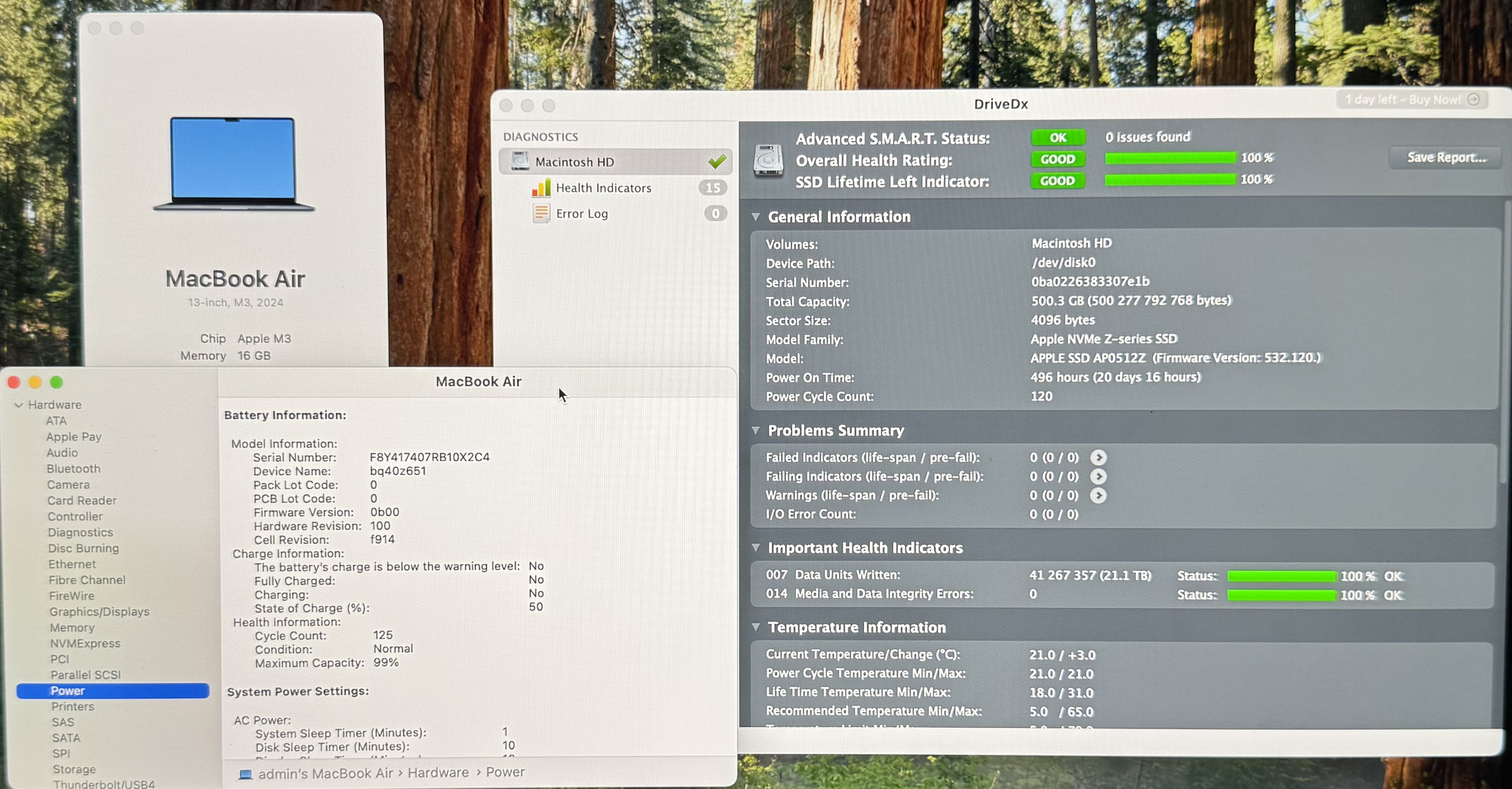Show details for Warnings arrow
Viewport: 1512px width, 789px height.
tap(1099, 496)
